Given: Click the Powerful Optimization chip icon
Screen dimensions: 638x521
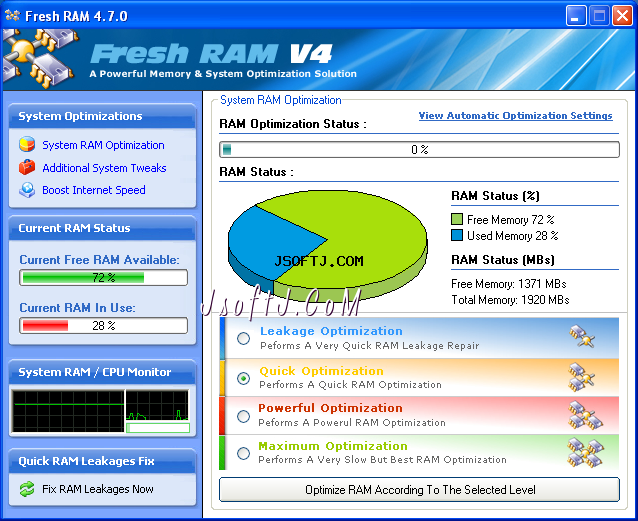Looking at the screenshot, I should point(585,415).
